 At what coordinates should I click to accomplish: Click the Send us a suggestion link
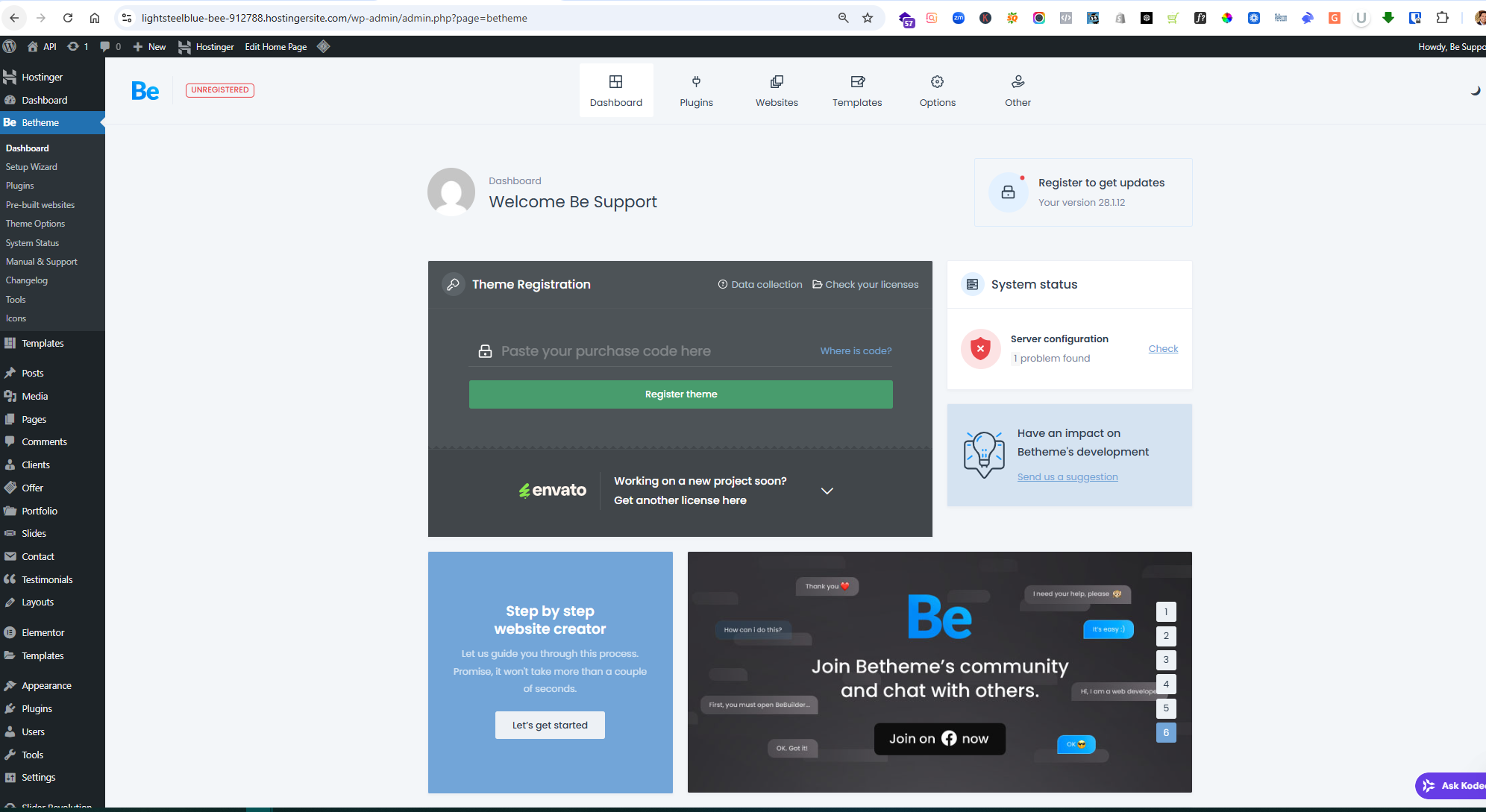[x=1067, y=477]
